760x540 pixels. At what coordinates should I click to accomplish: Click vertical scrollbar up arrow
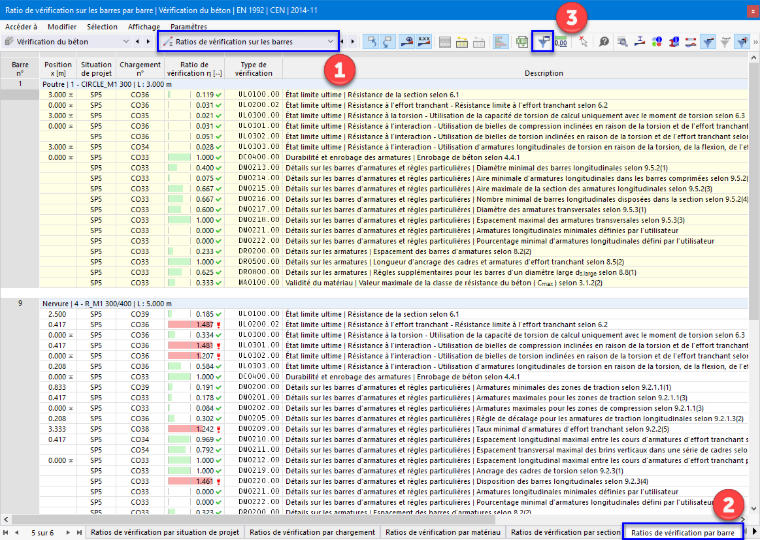pyautogui.click(x=754, y=59)
